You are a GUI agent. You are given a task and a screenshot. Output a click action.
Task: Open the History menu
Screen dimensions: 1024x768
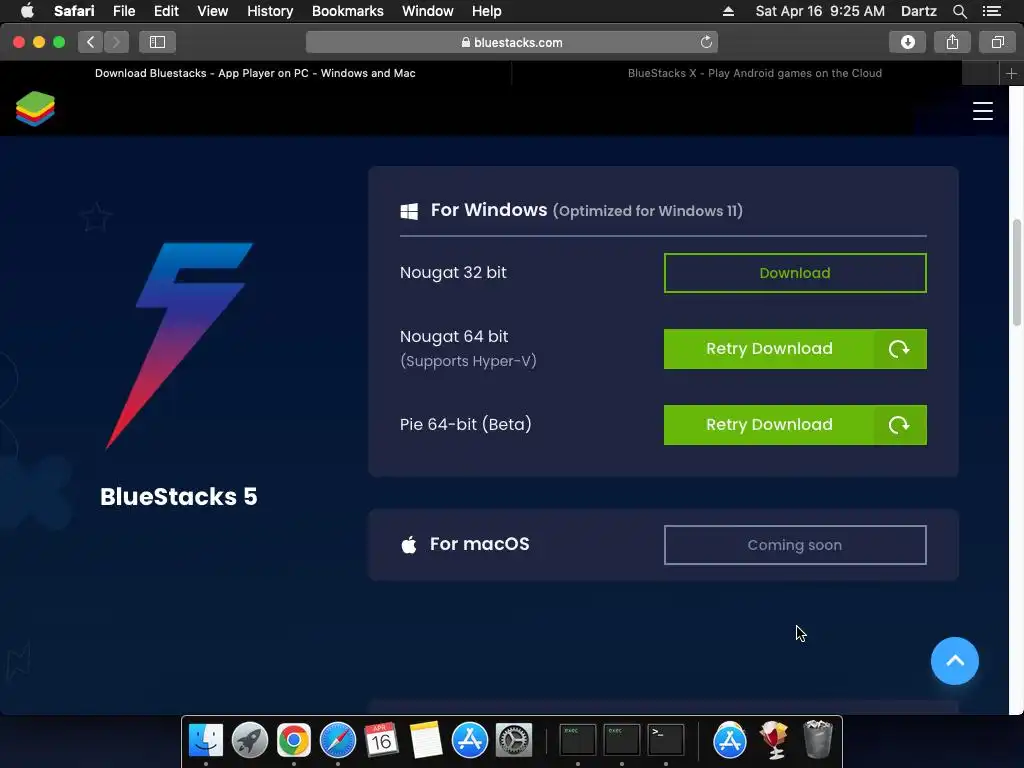(270, 11)
